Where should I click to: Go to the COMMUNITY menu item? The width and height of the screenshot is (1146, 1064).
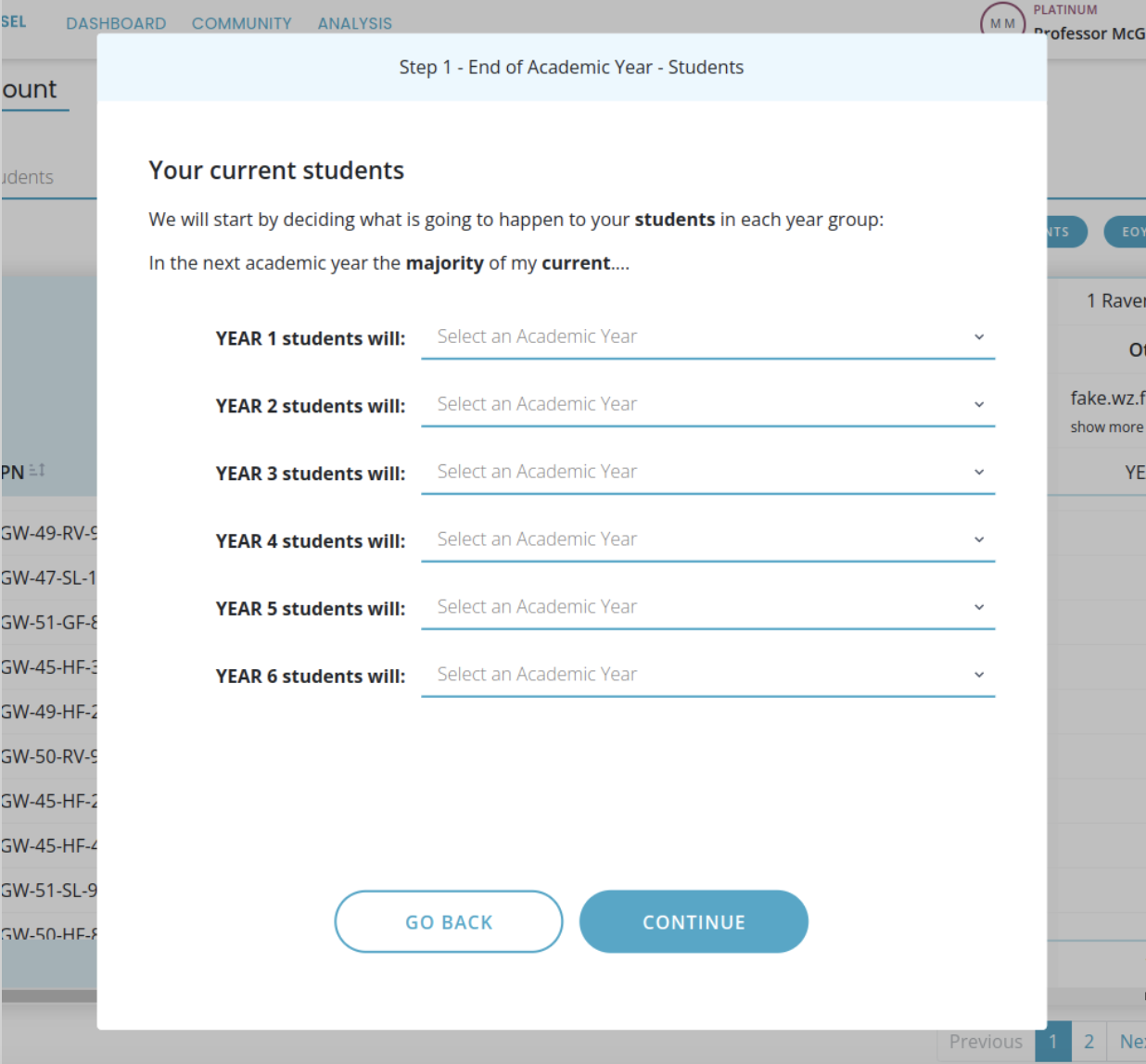241,23
